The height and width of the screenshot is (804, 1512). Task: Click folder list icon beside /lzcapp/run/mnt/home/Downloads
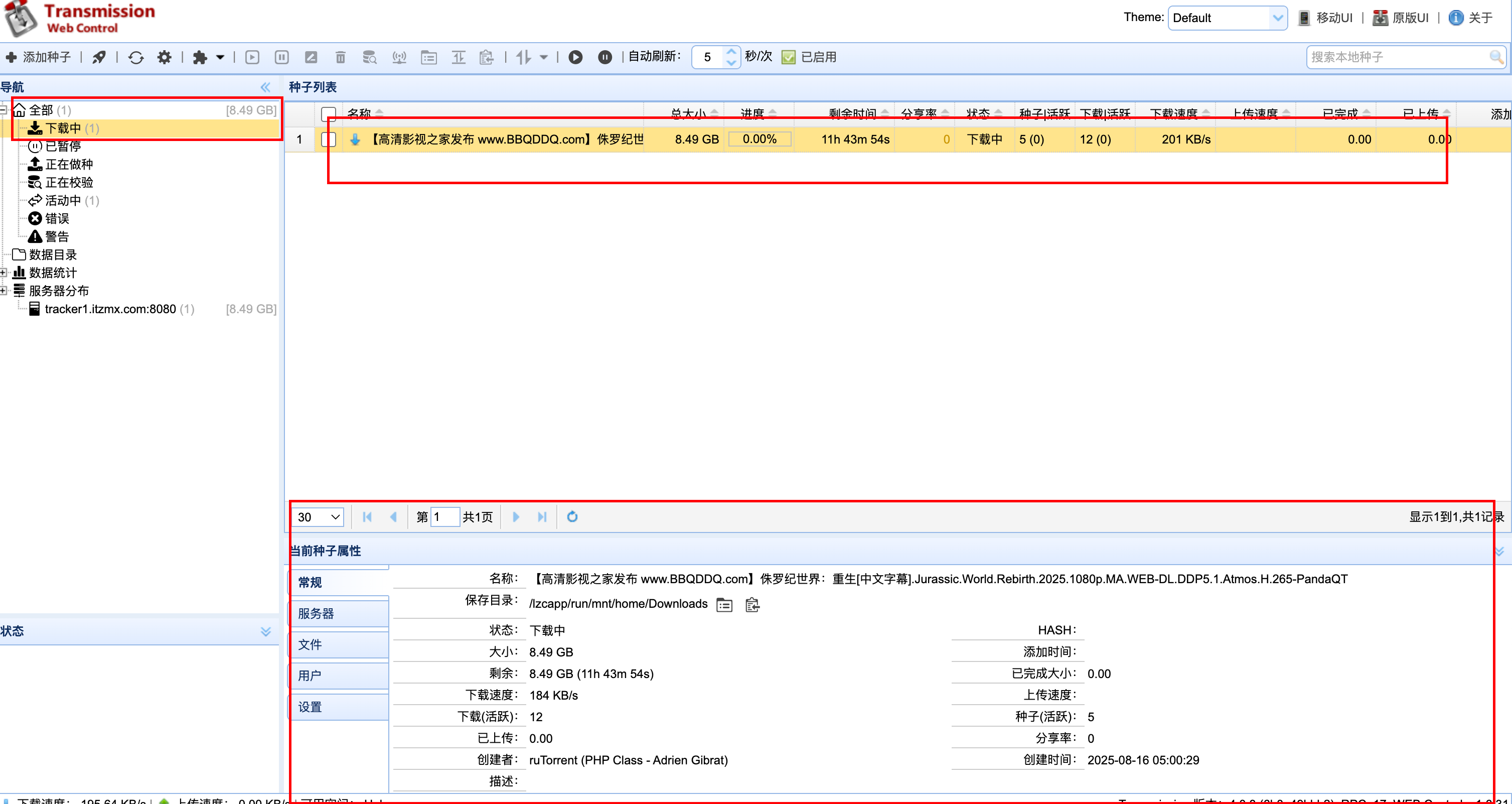click(x=724, y=605)
